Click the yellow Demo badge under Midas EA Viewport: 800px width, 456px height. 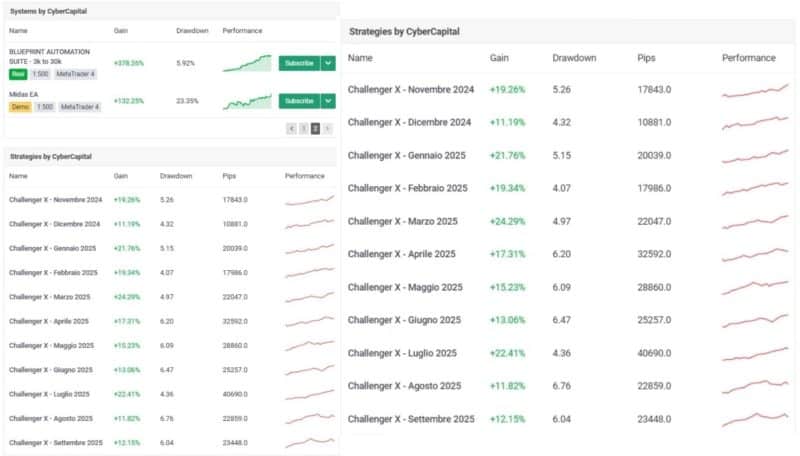[20, 107]
